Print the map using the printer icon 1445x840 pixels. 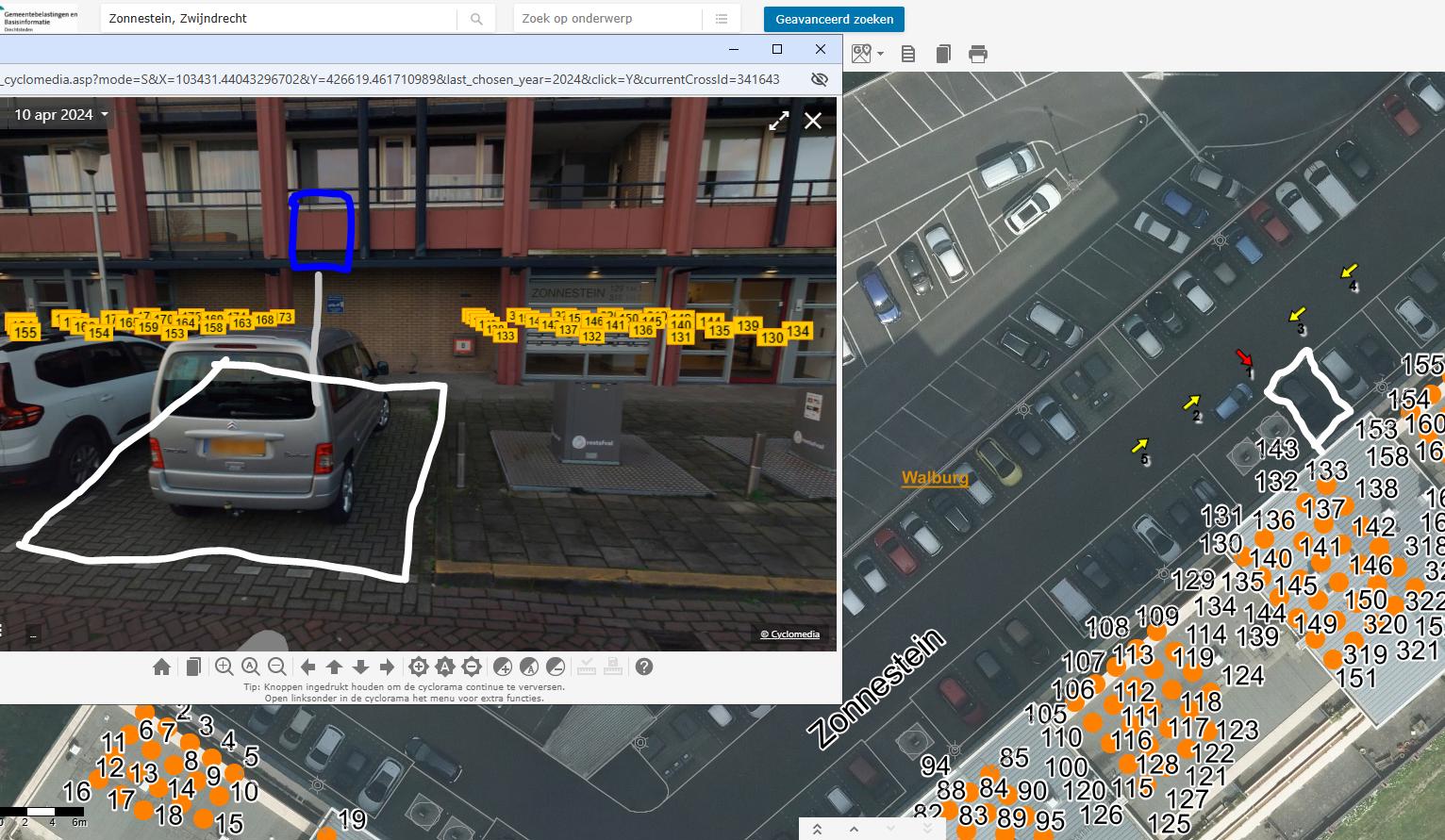pos(978,54)
